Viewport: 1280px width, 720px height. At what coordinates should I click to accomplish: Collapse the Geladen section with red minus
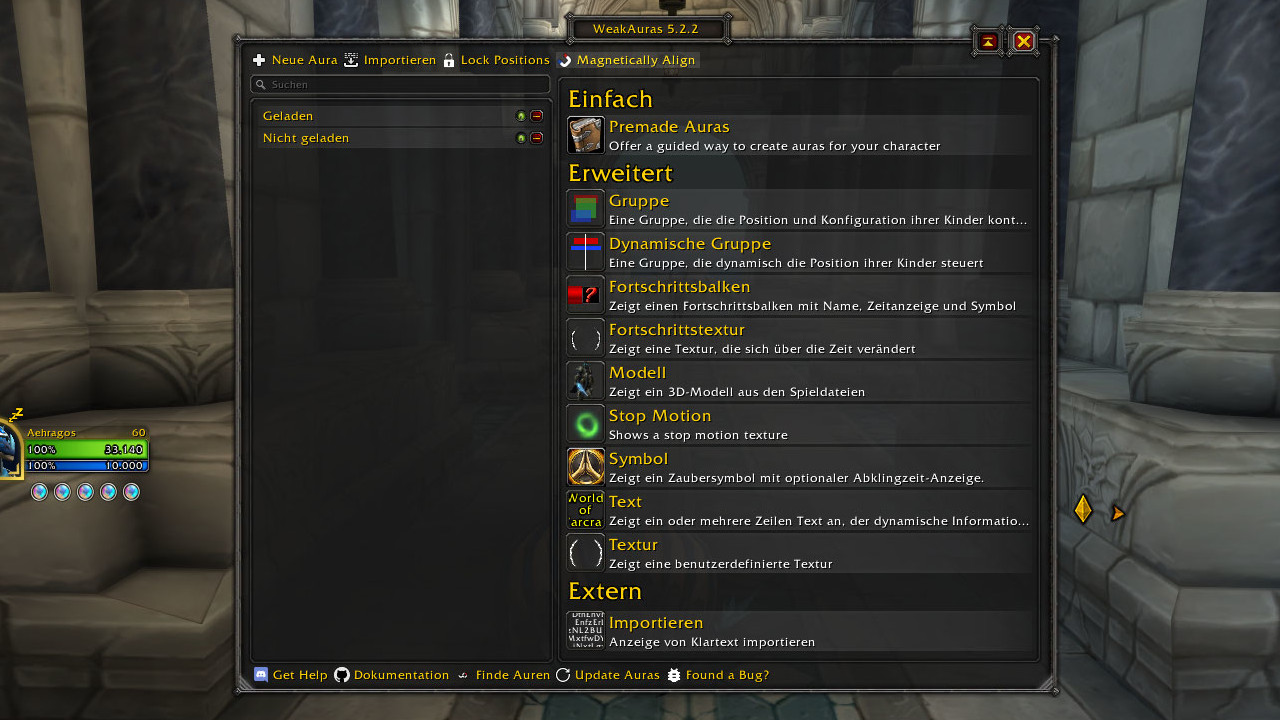[x=537, y=116]
